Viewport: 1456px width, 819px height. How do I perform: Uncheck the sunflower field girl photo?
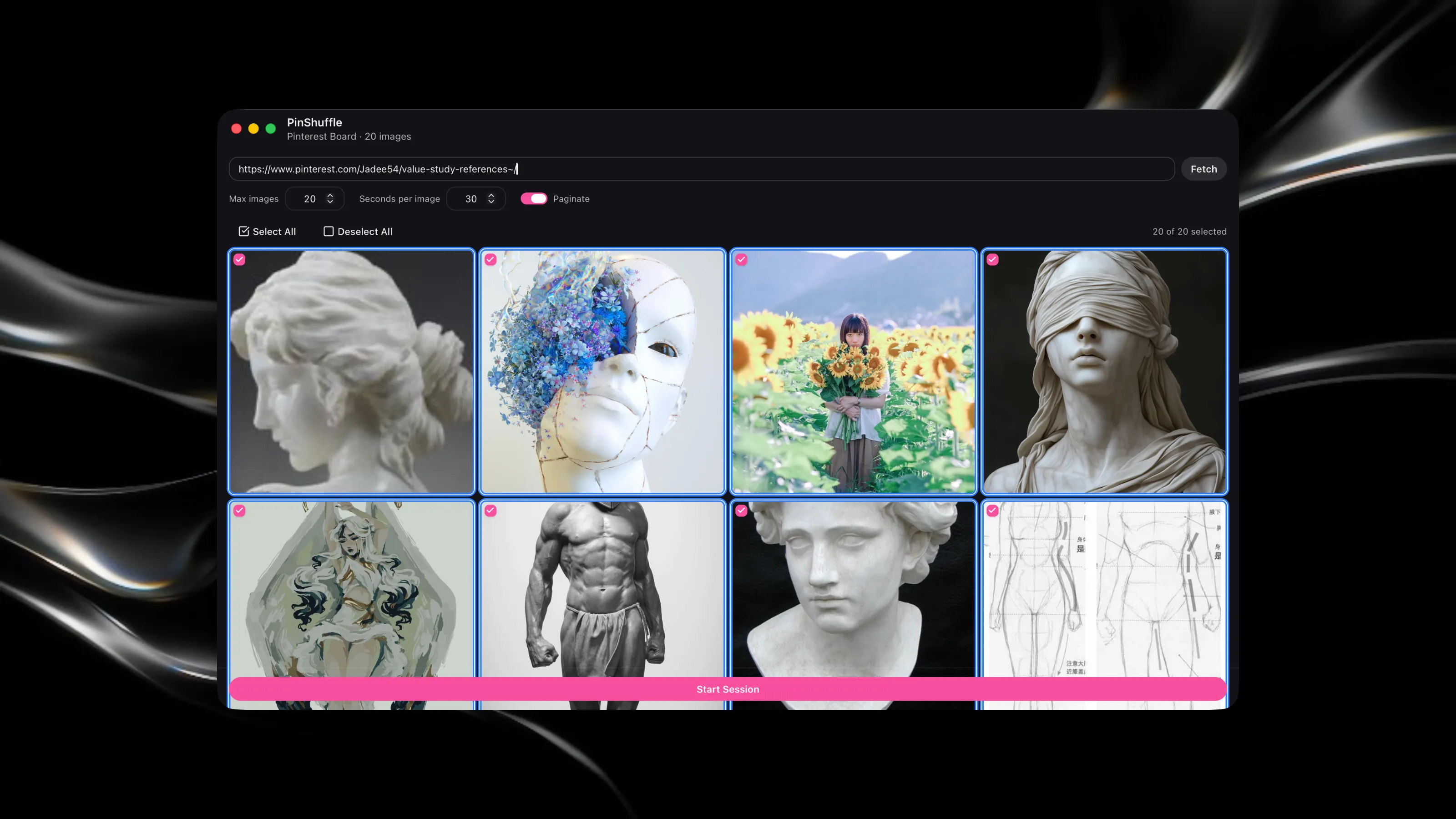(742, 259)
